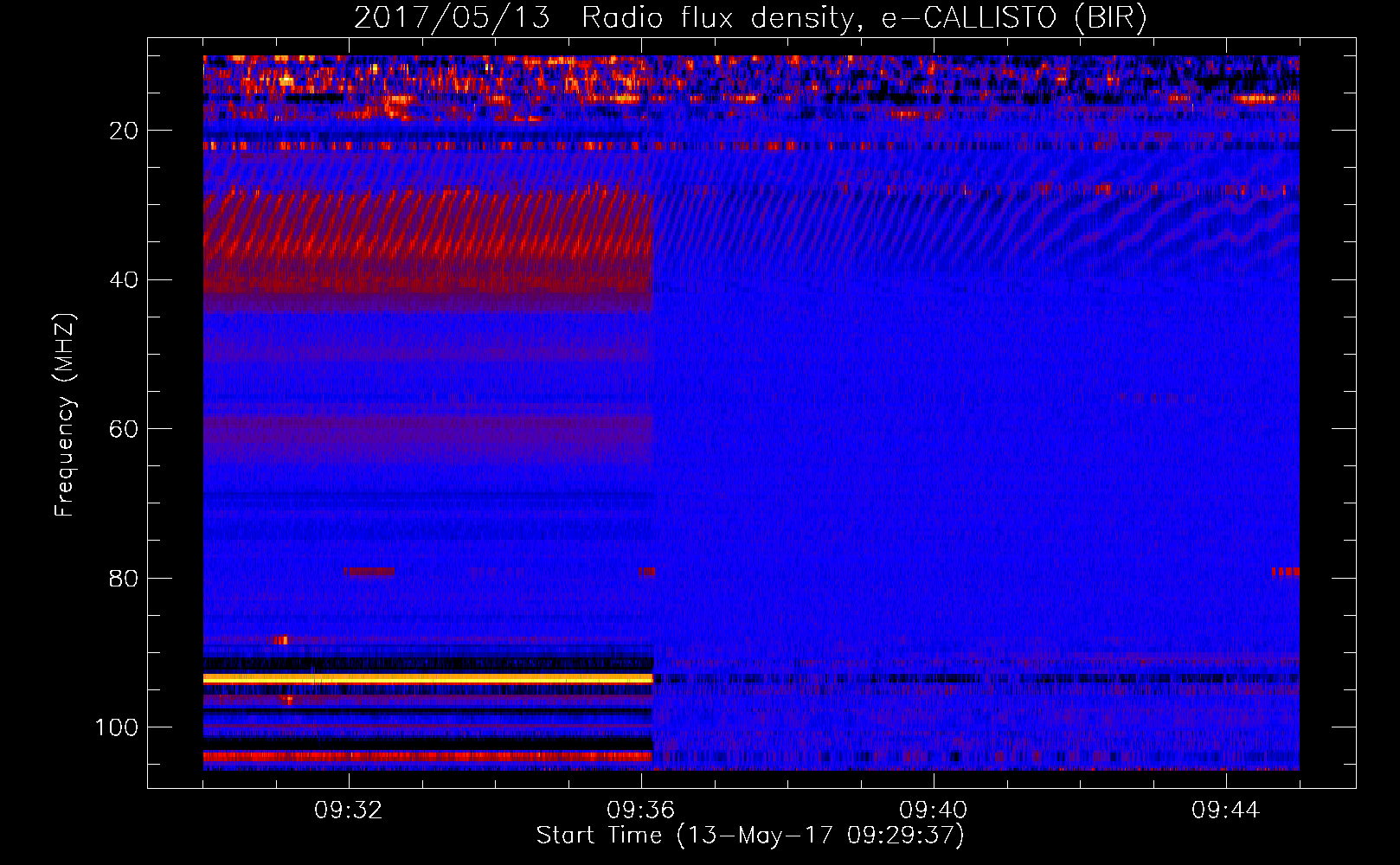Click the plot title '2017/05/13 Radio flux density'
1400x865 pixels.
pos(750,18)
